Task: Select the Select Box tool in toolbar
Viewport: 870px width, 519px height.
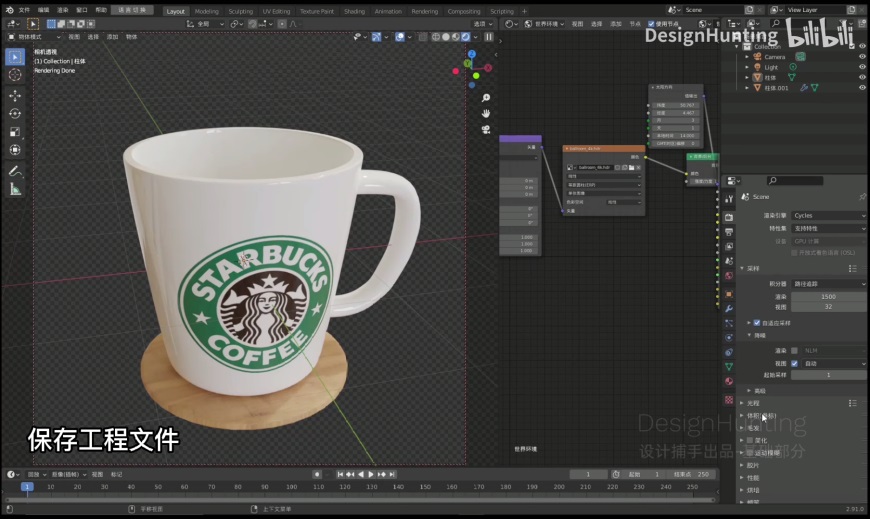Action: tap(15, 57)
